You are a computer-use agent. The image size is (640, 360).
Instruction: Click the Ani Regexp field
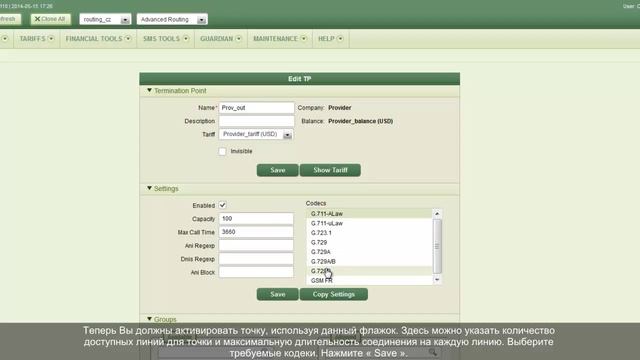click(256, 245)
